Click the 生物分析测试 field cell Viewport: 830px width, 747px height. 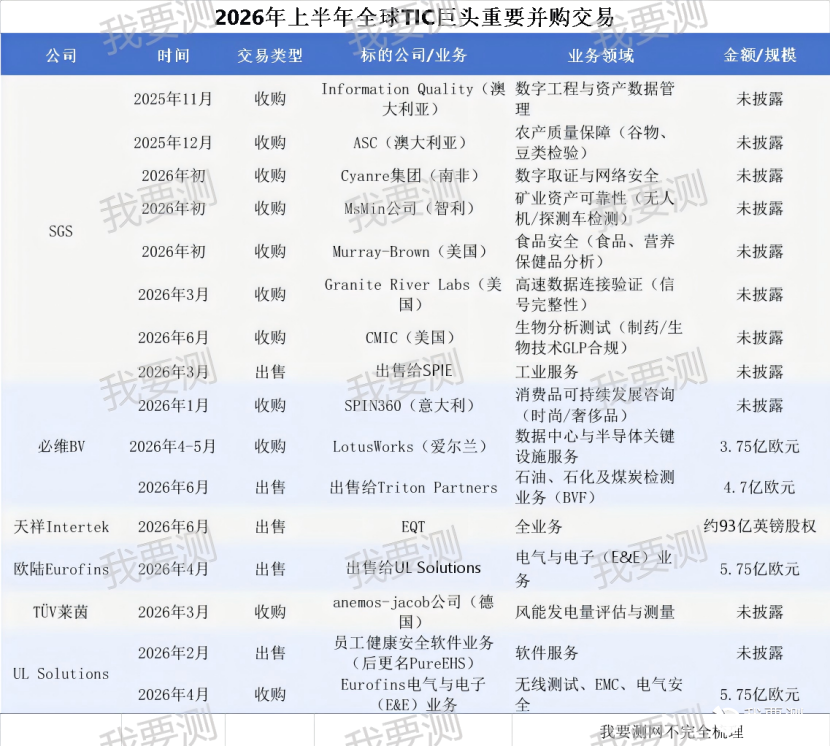(599, 337)
